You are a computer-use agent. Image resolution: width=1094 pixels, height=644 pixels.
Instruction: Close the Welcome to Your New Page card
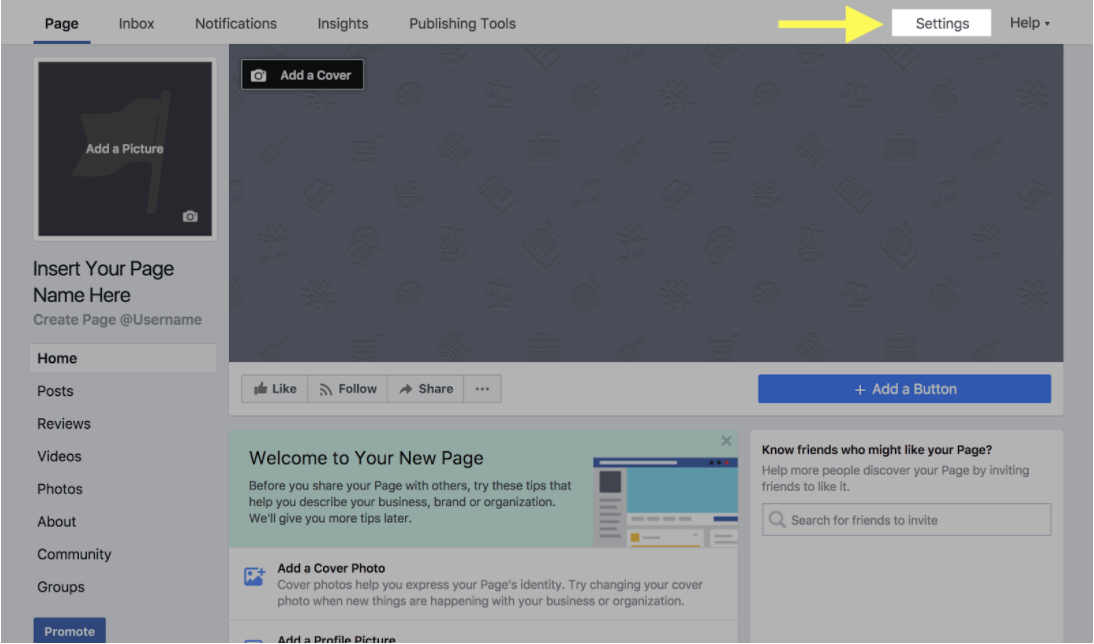(x=726, y=441)
